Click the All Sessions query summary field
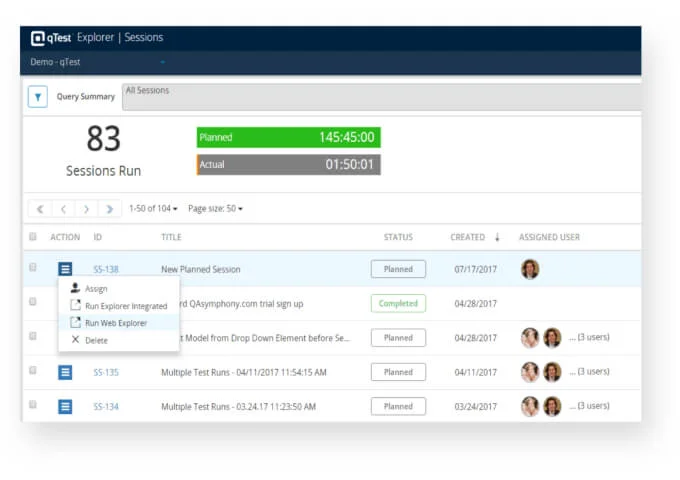This screenshot has width=680, height=480. [381, 97]
